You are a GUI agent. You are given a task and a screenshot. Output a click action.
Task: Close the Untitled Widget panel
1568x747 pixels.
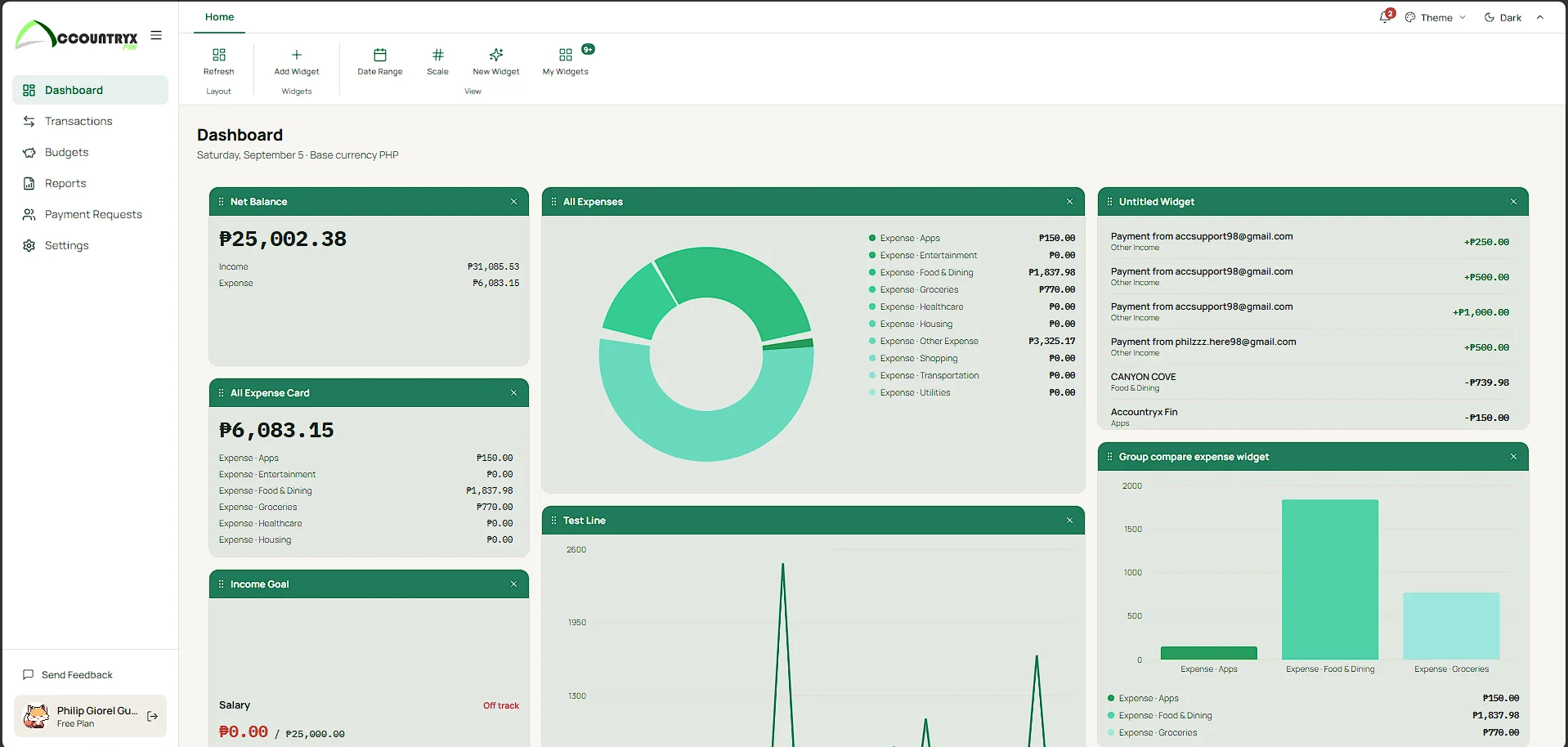[1513, 202]
